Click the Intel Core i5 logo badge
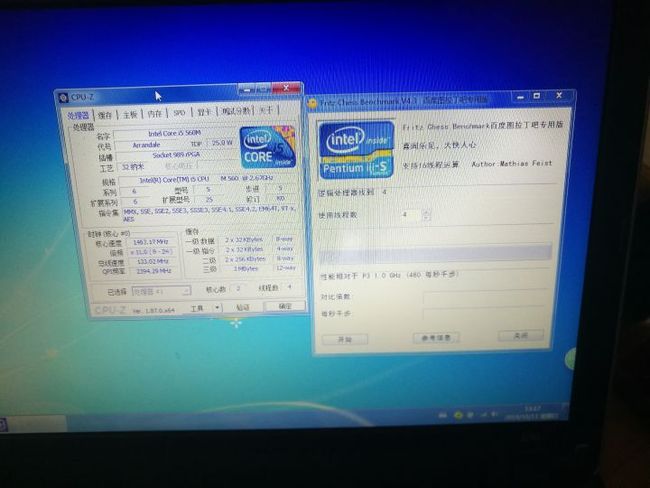The height and width of the screenshot is (488, 650). (x=268, y=147)
